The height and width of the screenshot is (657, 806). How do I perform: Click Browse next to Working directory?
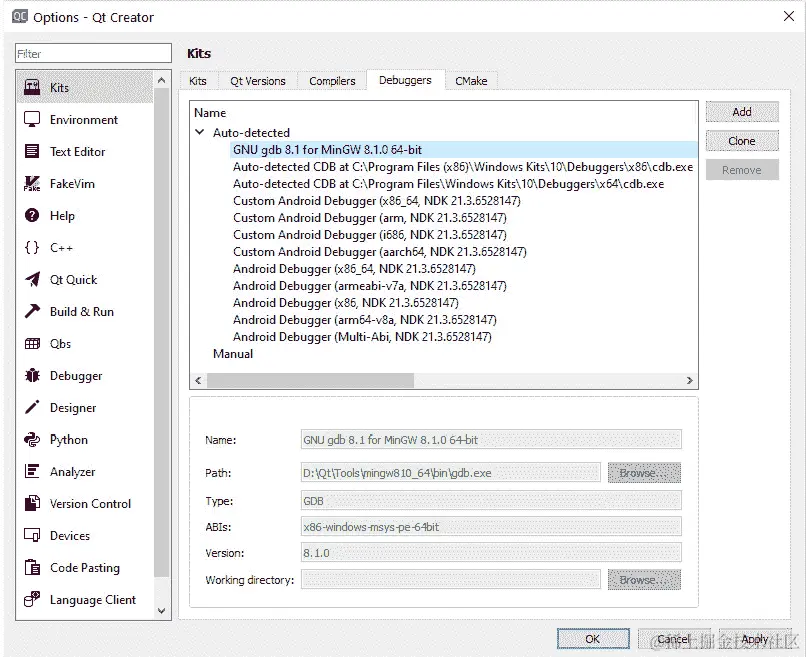point(644,579)
